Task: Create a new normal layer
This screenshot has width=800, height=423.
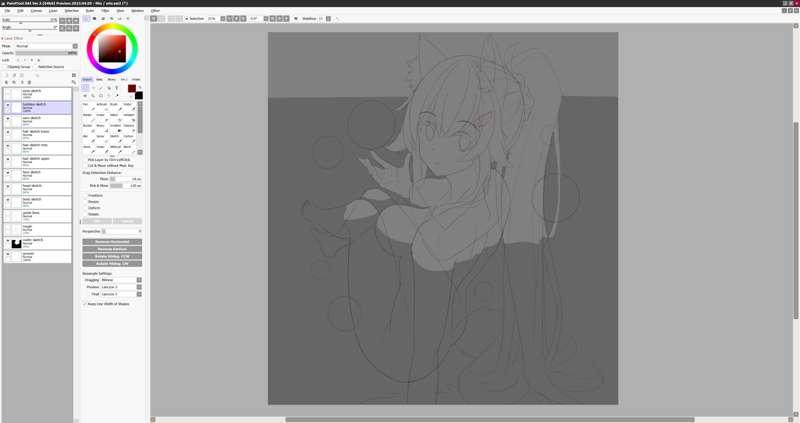Action: [7, 75]
